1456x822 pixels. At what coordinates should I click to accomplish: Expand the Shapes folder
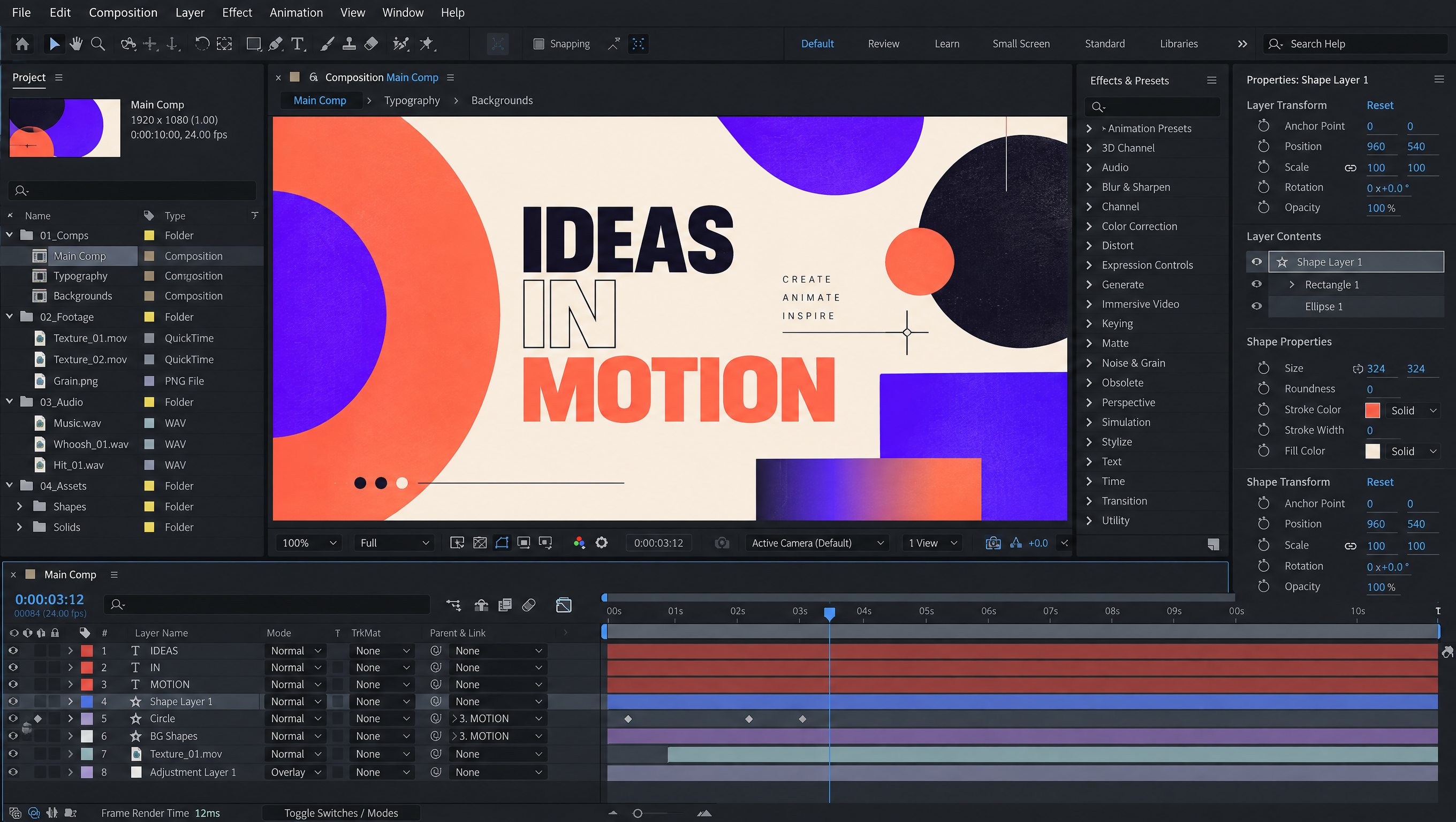point(20,506)
